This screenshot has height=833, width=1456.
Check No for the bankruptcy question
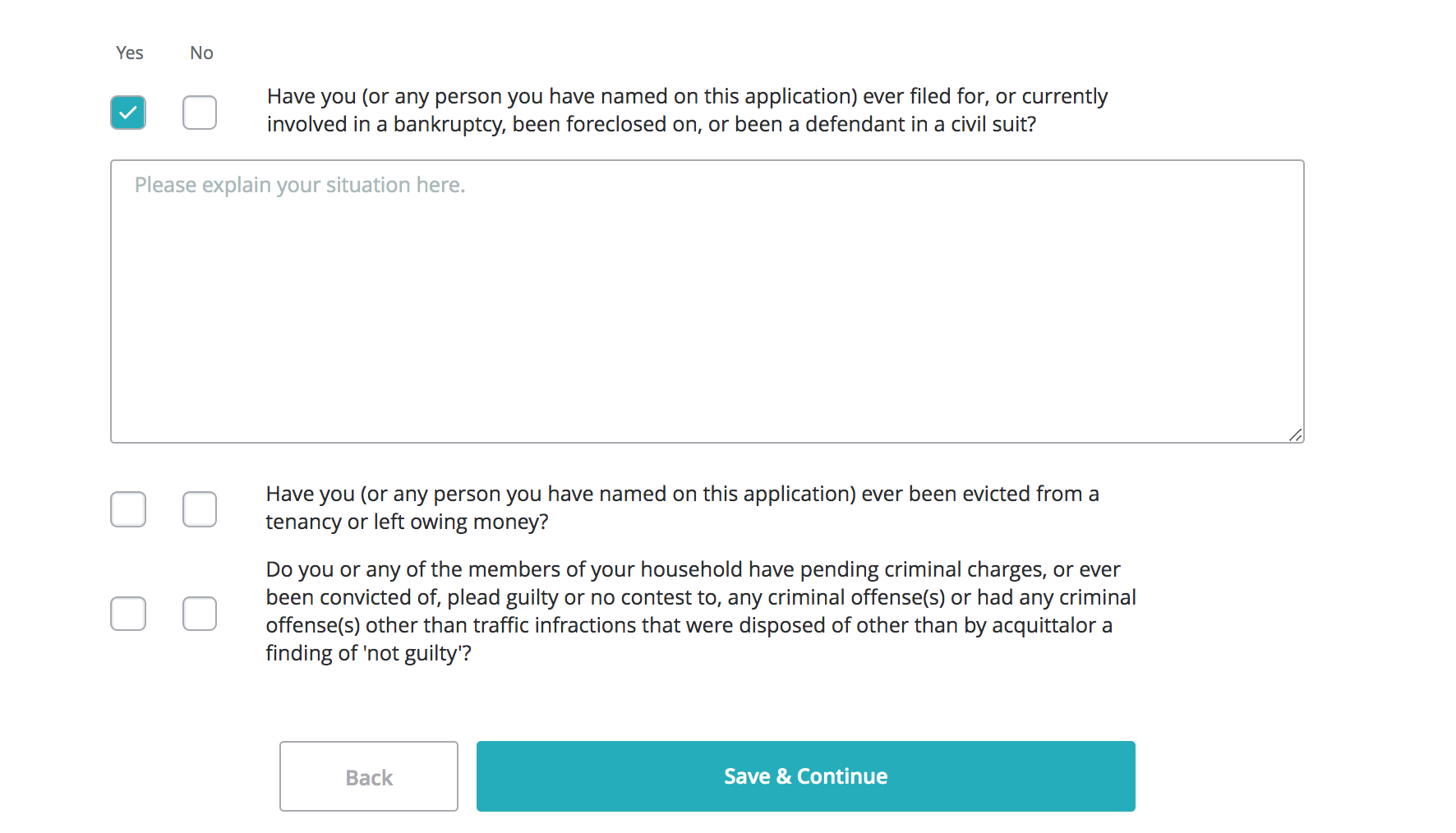[200, 113]
